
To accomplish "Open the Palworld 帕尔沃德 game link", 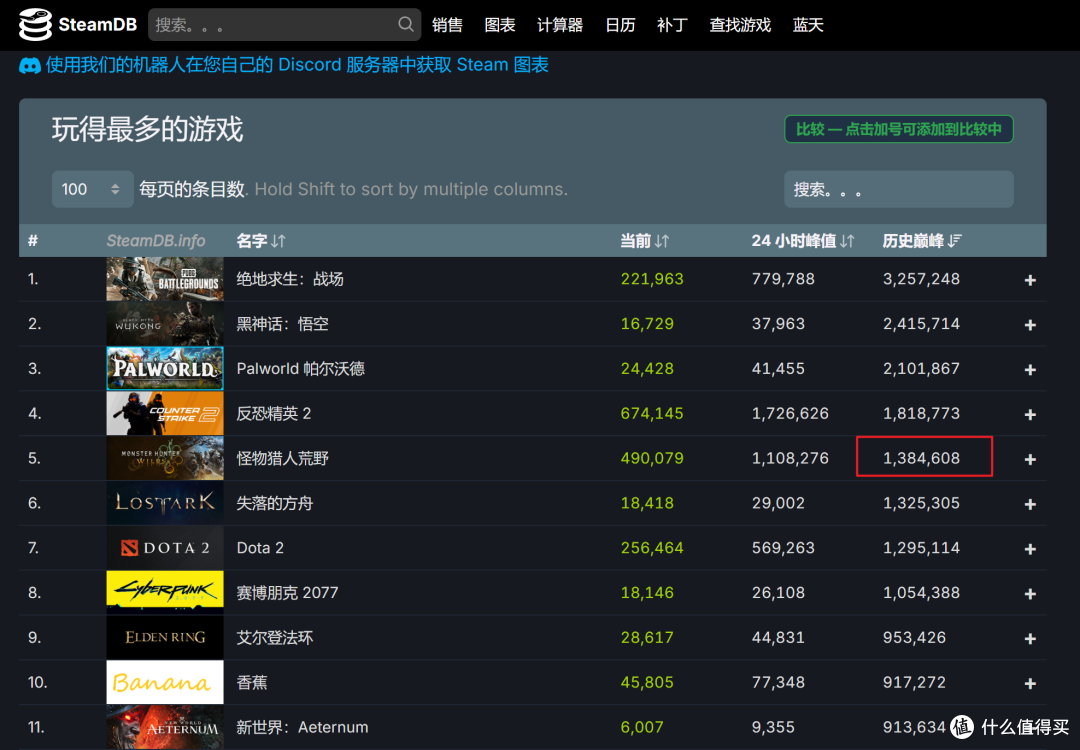I will point(300,368).
